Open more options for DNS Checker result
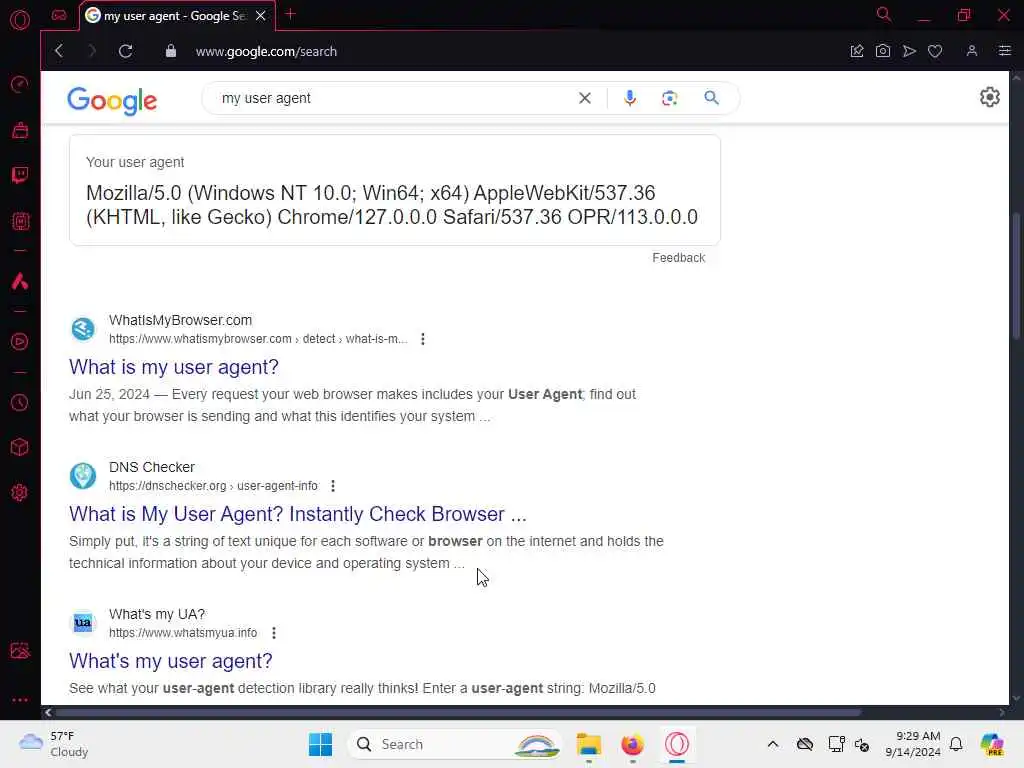The width and height of the screenshot is (1024, 768). pyautogui.click(x=333, y=486)
